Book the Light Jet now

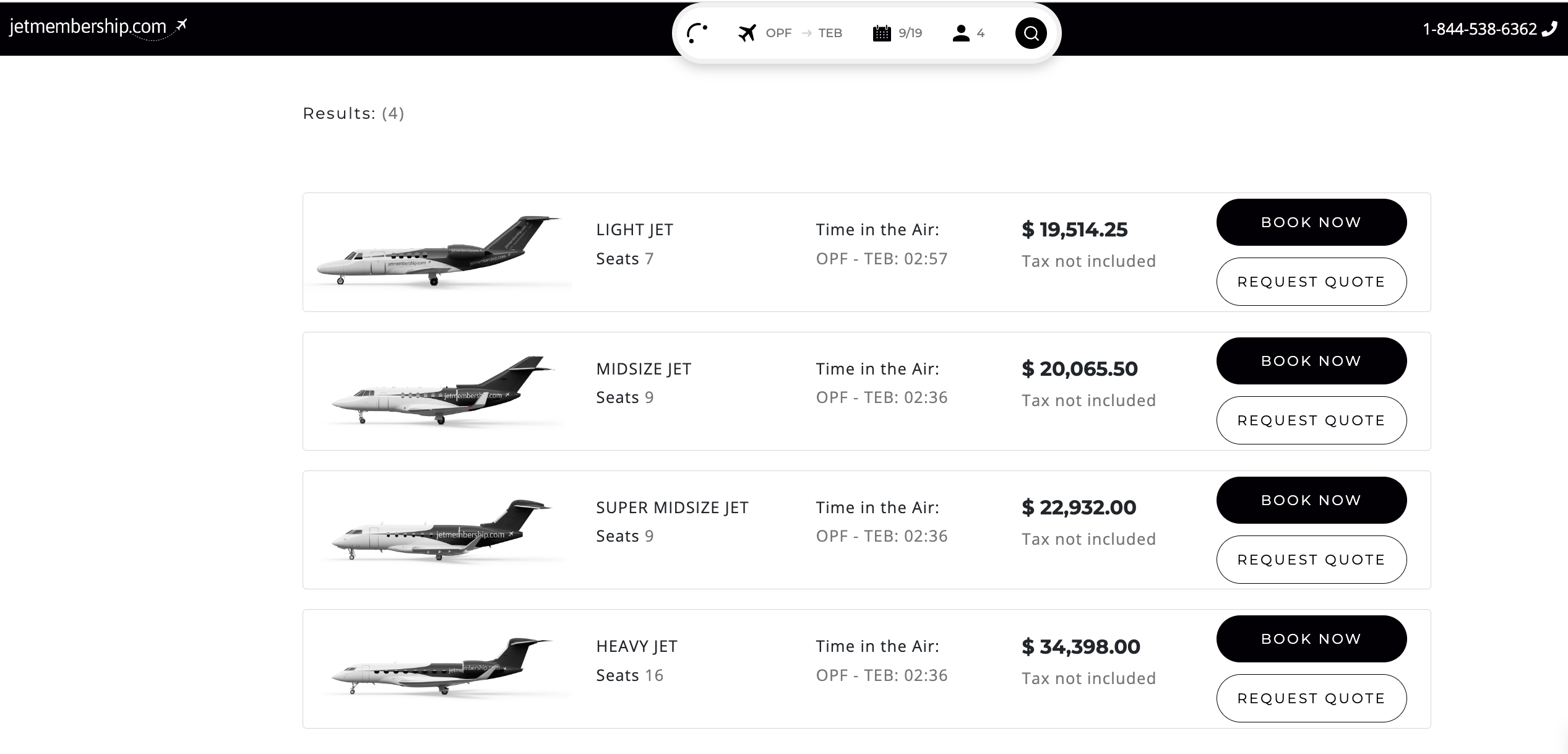[x=1311, y=222]
